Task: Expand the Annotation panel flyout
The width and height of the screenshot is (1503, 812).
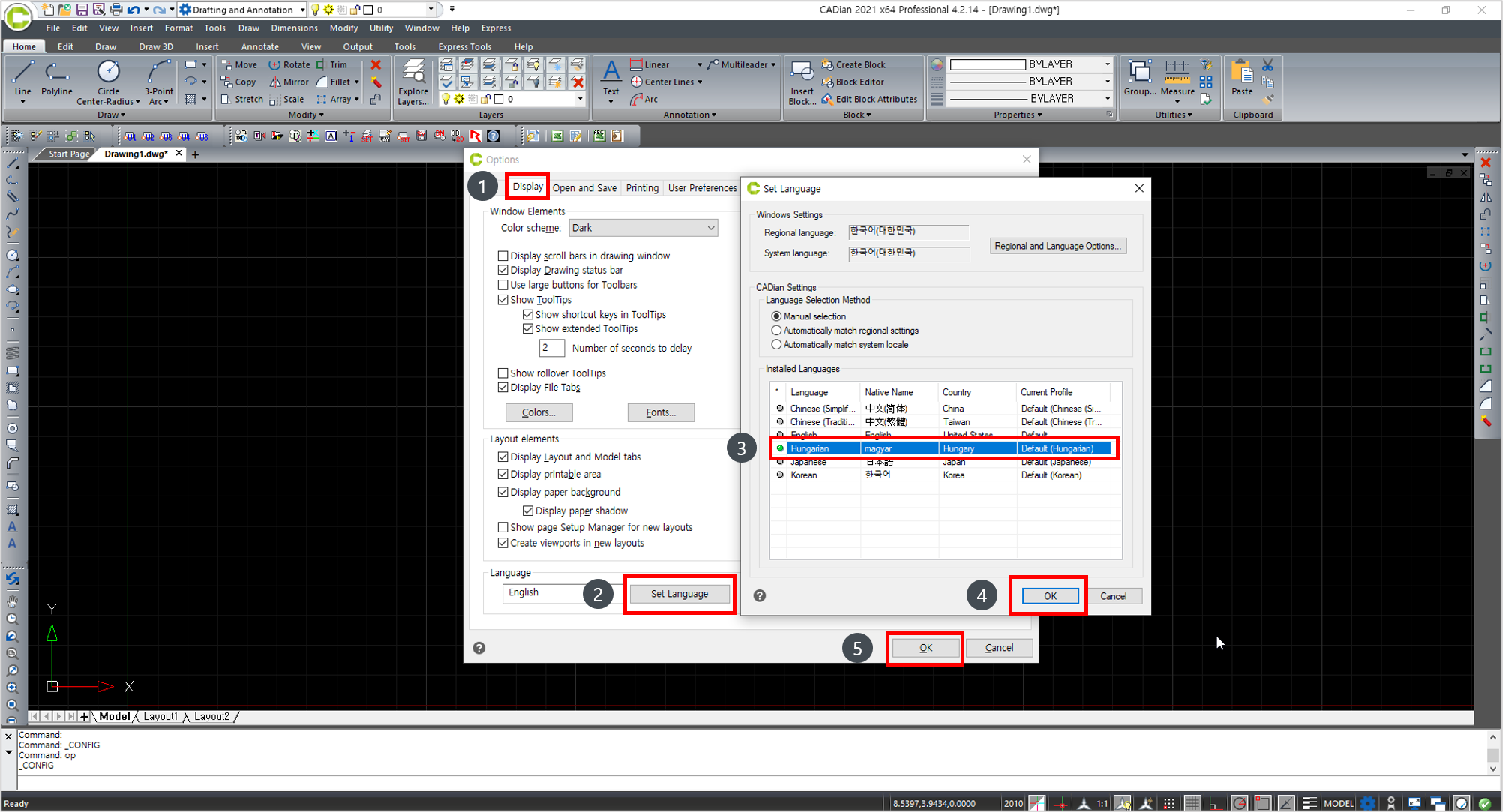Action: coord(690,115)
